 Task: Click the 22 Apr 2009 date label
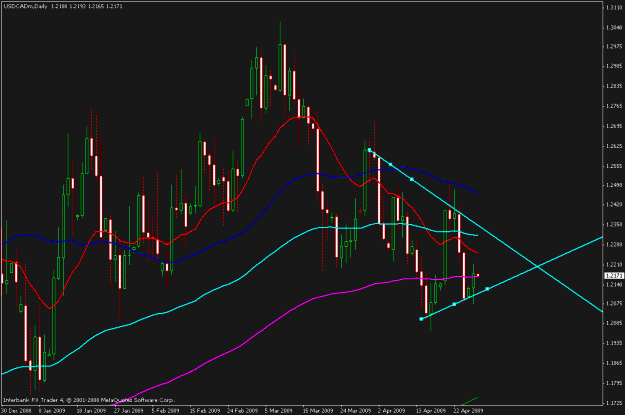468,410
